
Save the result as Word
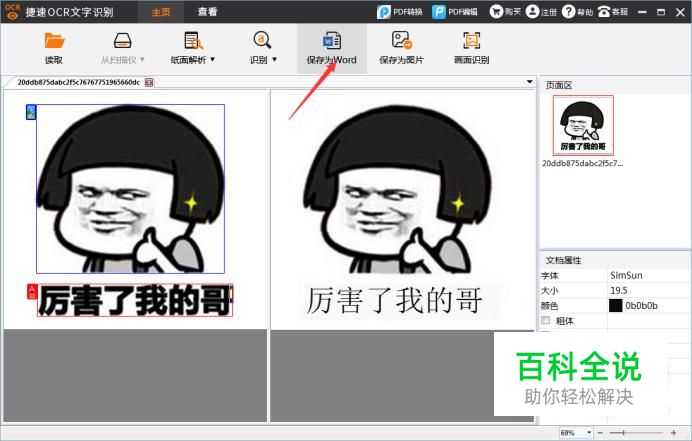(331, 48)
